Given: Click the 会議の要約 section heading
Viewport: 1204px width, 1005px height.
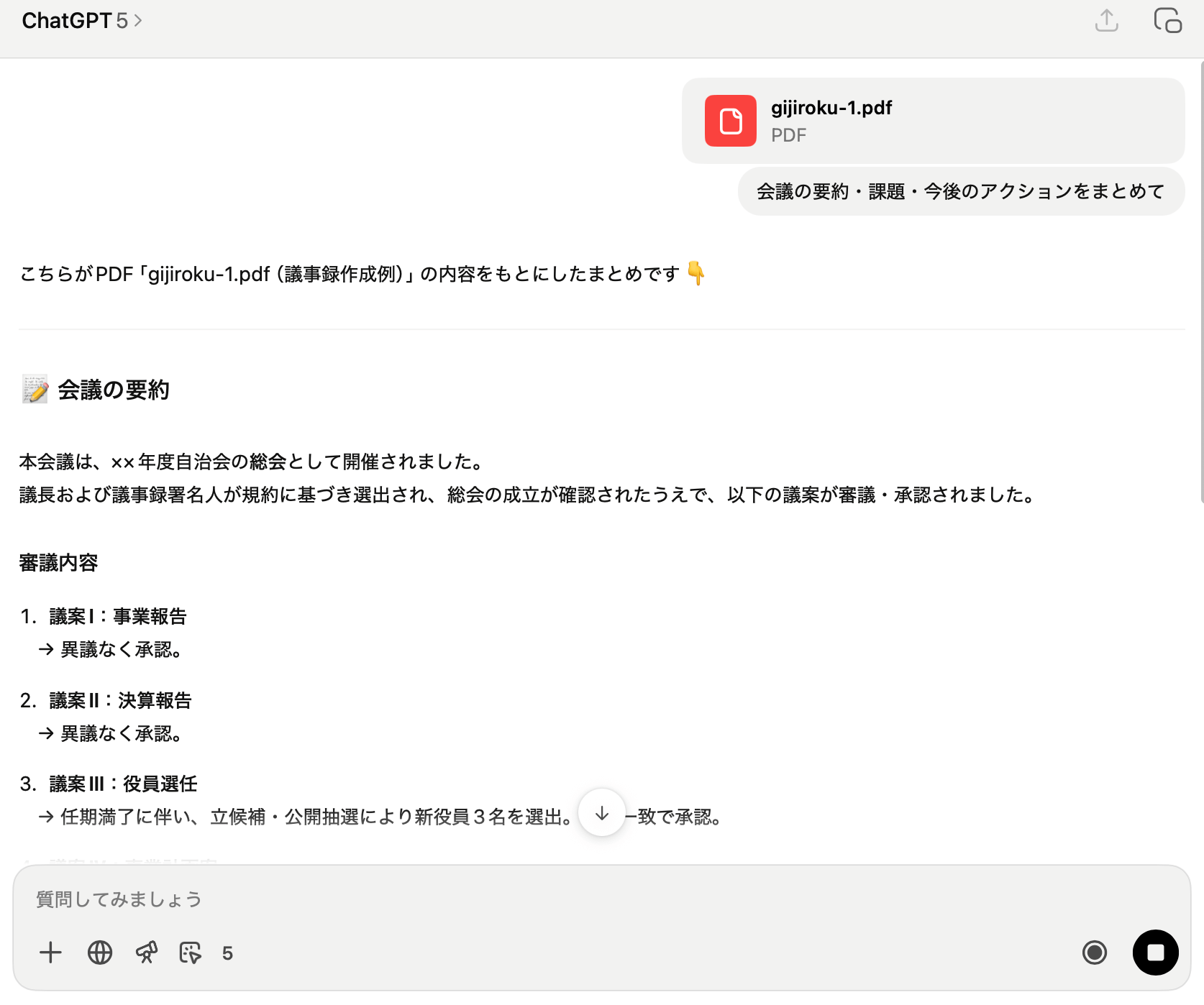Looking at the screenshot, I should [113, 390].
